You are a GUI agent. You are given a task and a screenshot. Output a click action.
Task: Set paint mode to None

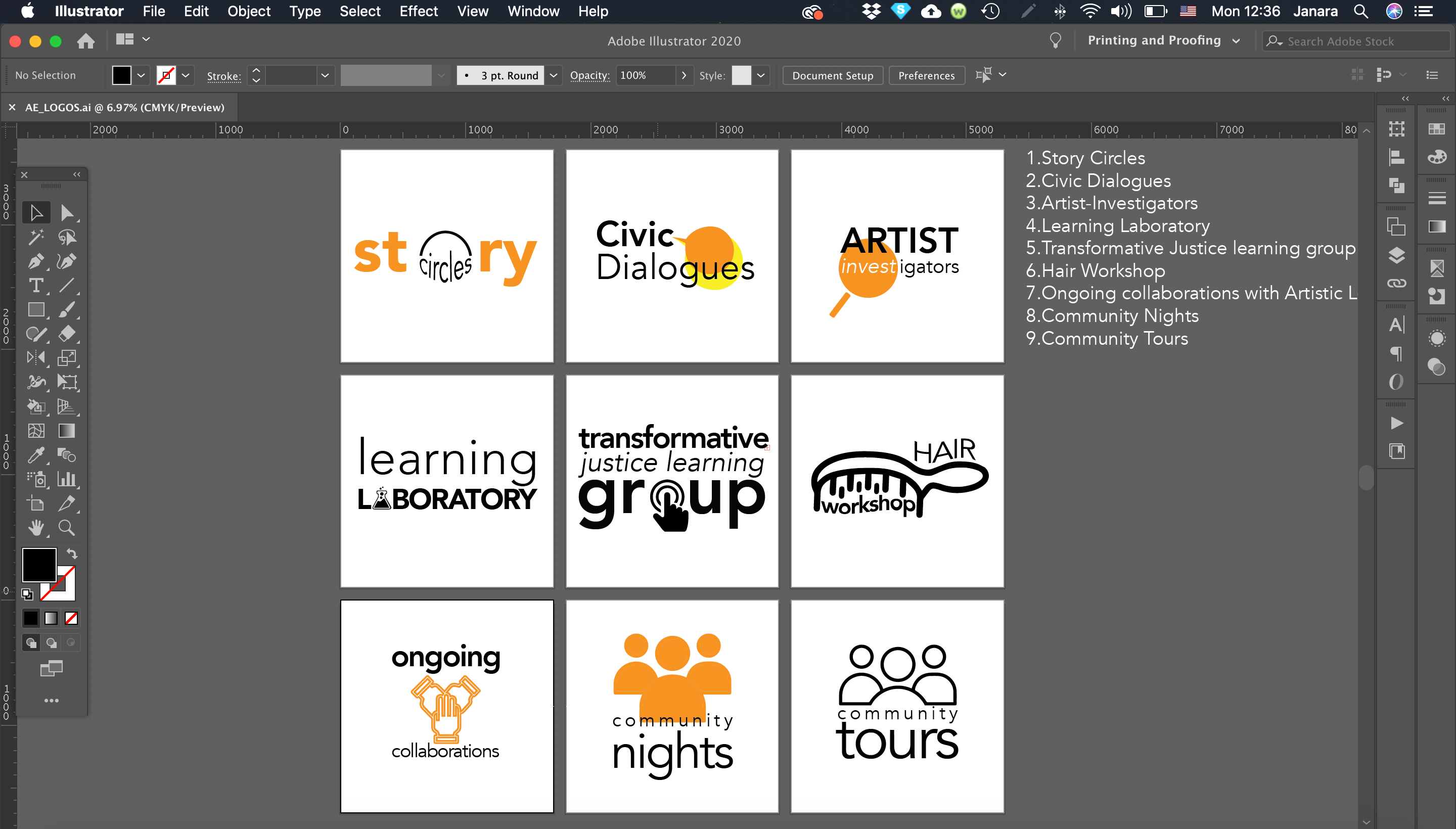pos(71,618)
